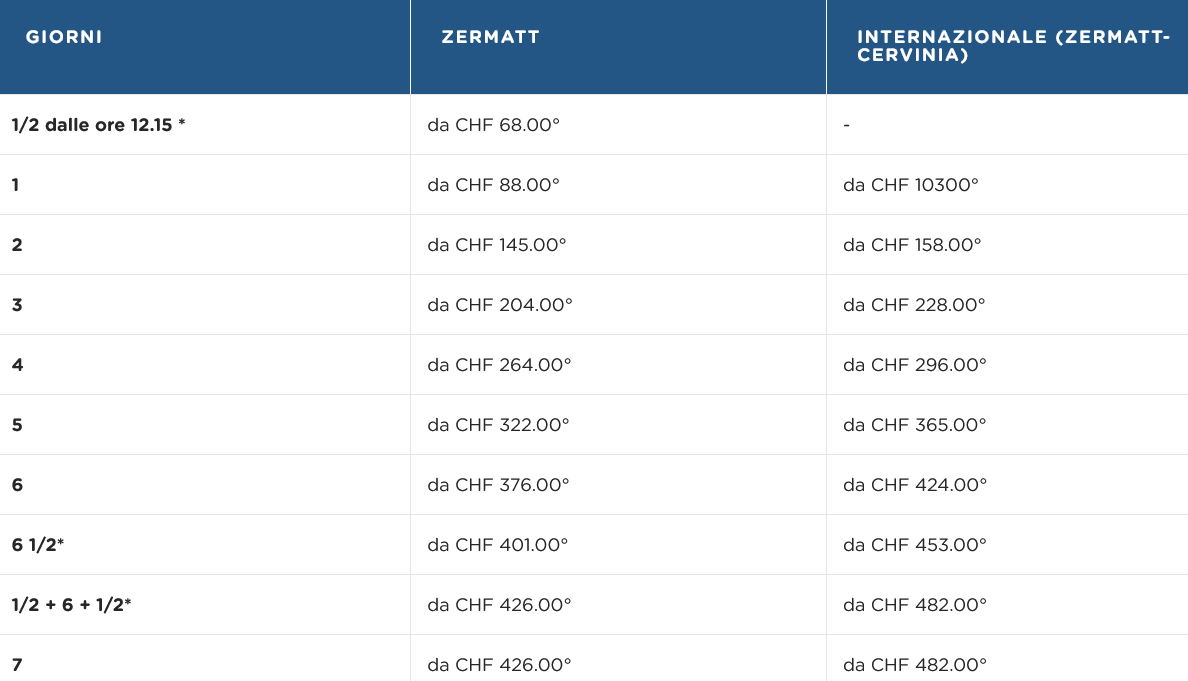1188x681 pixels.
Task: Click international 2-day price CHF 158.00
Action: [912, 245]
